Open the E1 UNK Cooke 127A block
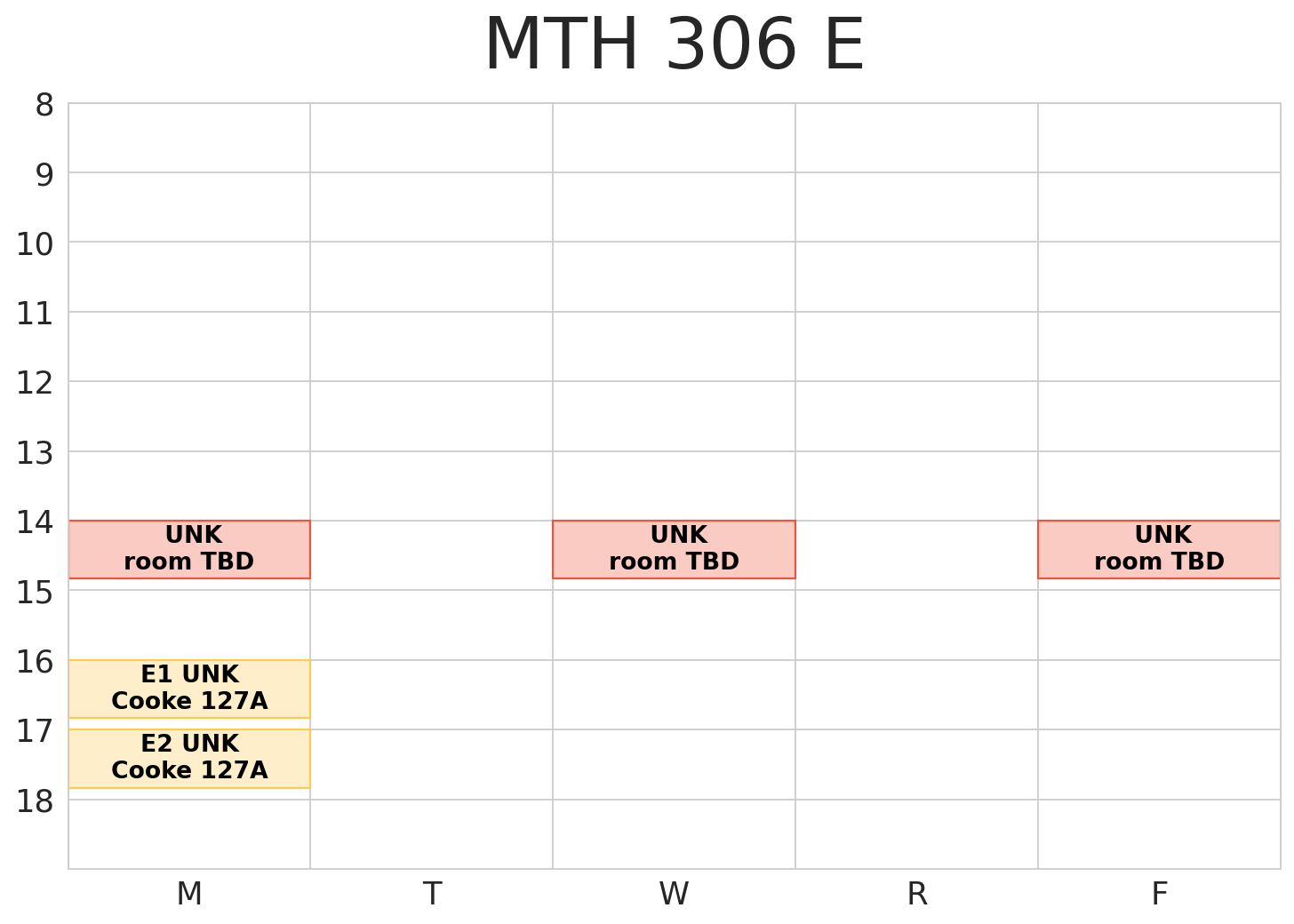This screenshot has width=1294, height=924. coord(189,689)
